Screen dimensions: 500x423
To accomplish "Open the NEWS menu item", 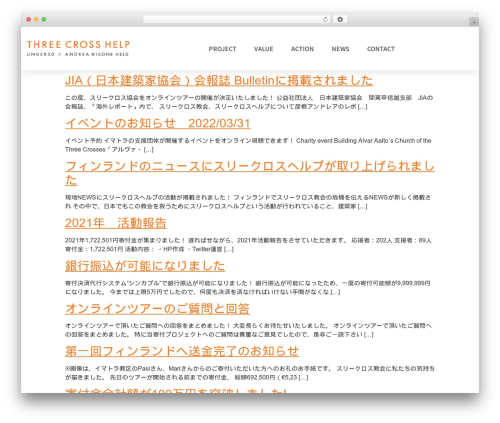I will (x=340, y=49).
